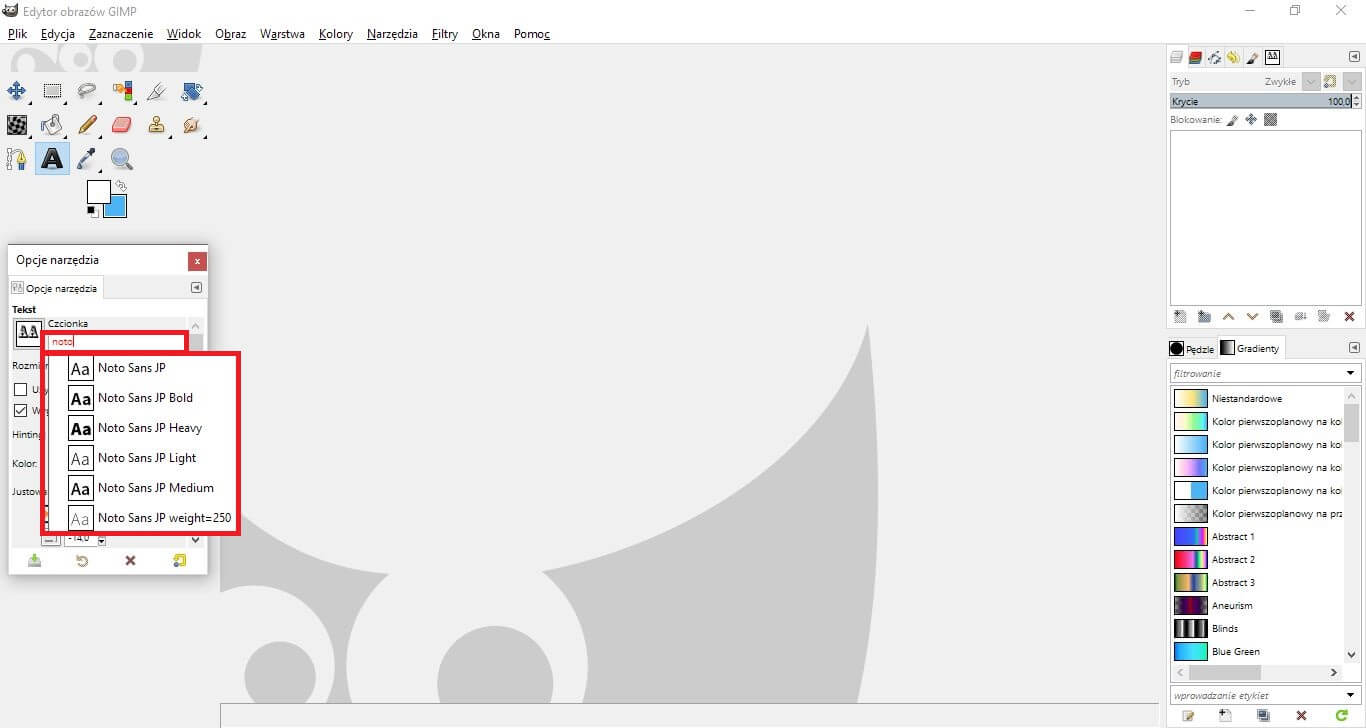The height and width of the screenshot is (728, 1366).
Task: Lower layer with down arrow
Action: (x=1252, y=316)
